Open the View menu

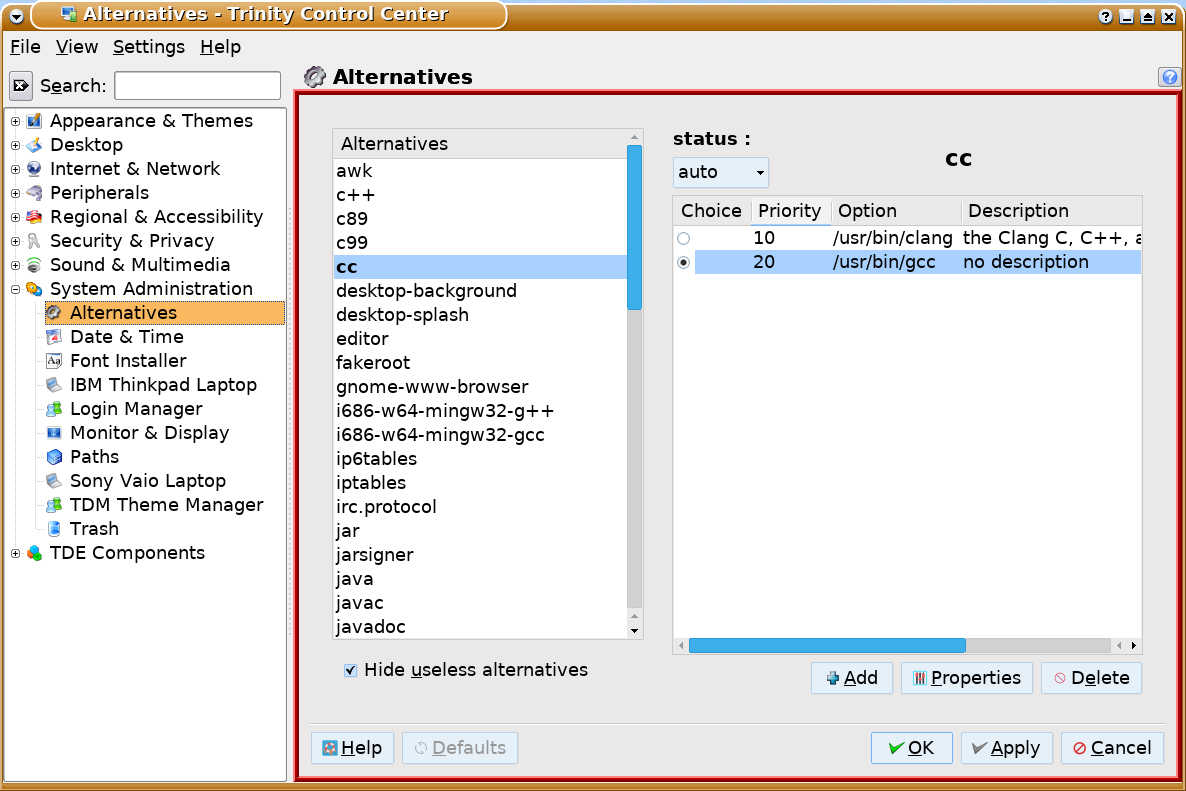pos(76,47)
